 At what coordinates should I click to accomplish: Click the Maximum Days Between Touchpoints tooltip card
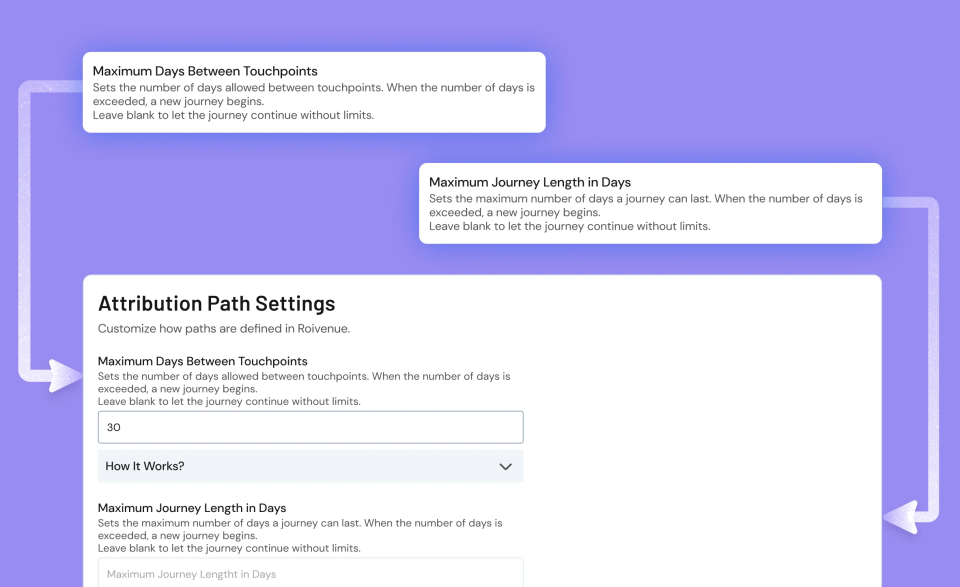pyautogui.click(x=314, y=92)
